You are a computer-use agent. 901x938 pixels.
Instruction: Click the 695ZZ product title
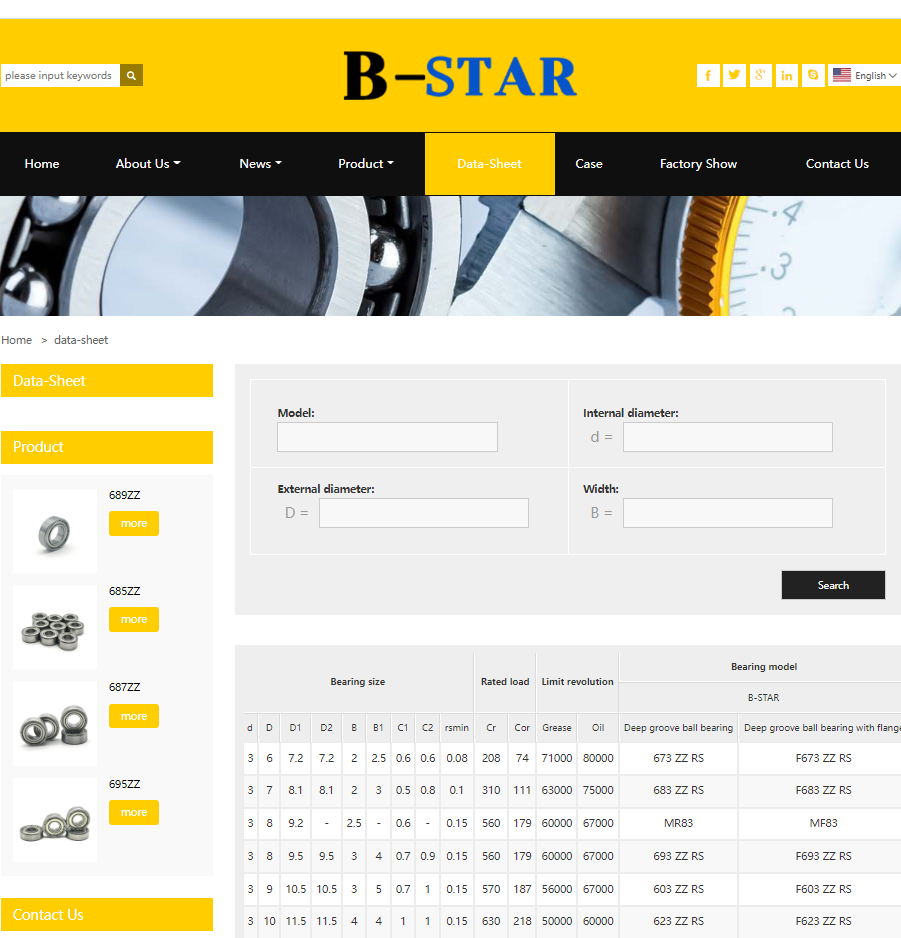124,784
